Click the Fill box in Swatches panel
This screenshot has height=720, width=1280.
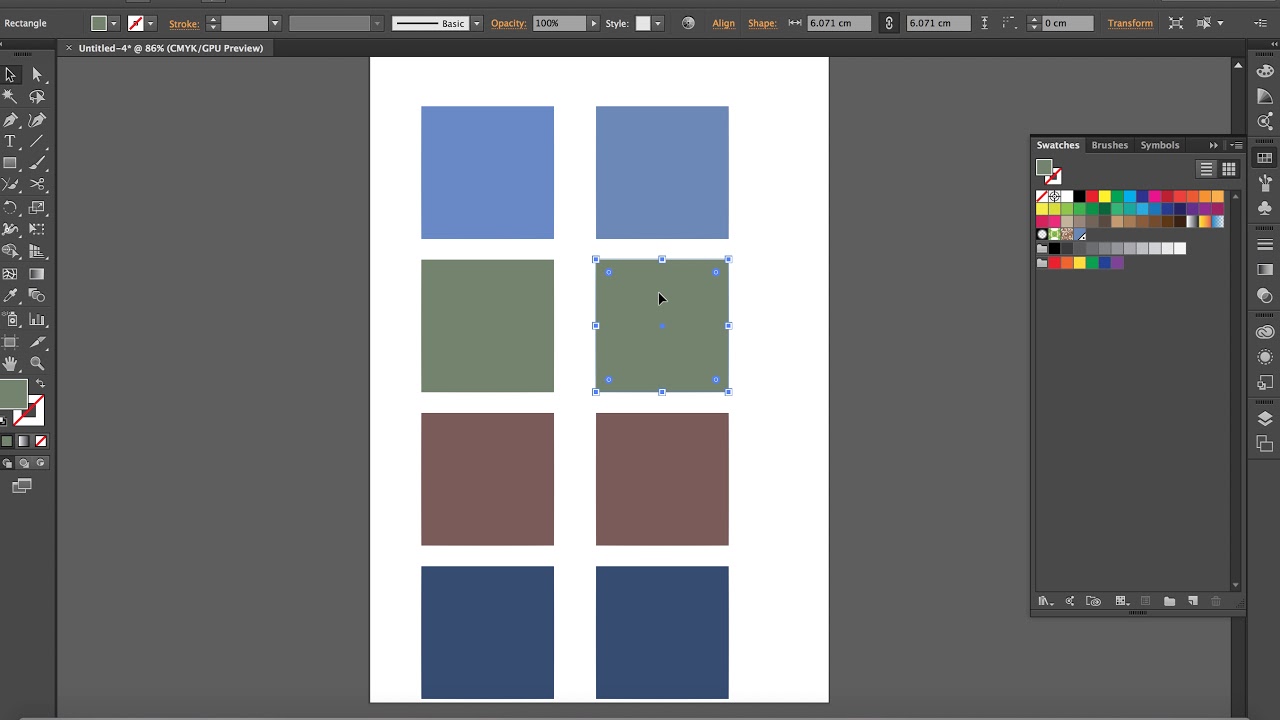[x=1044, y=167]
